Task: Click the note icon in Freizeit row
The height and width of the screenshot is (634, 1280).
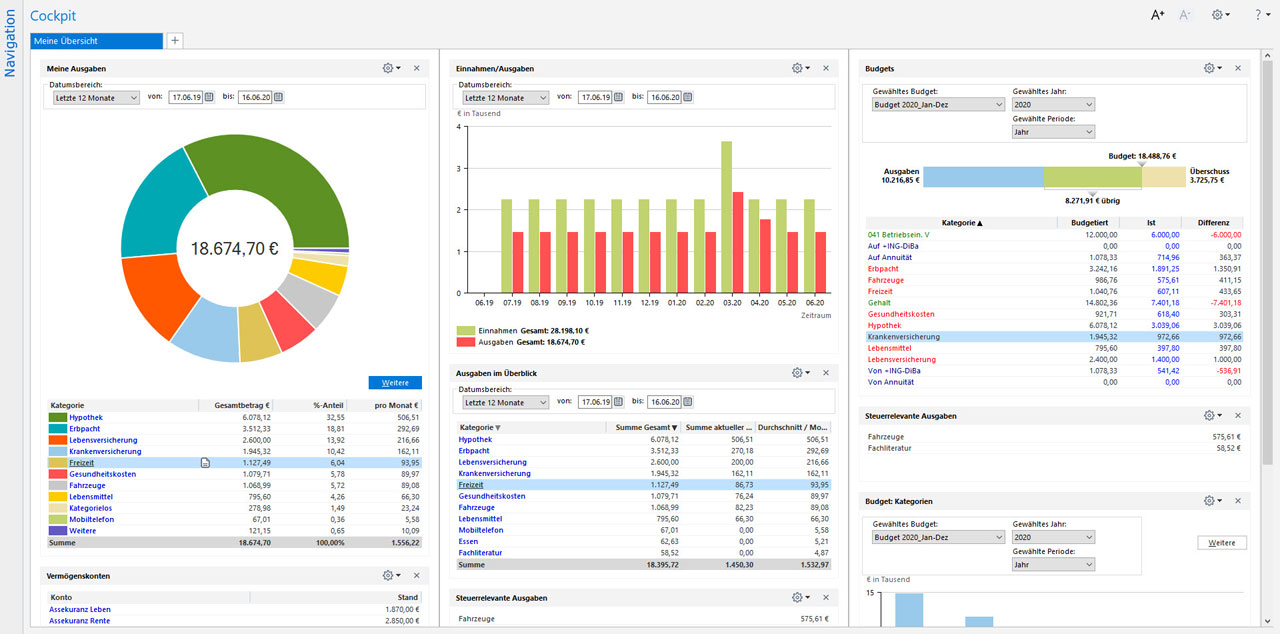Action: tap(204, 462)
